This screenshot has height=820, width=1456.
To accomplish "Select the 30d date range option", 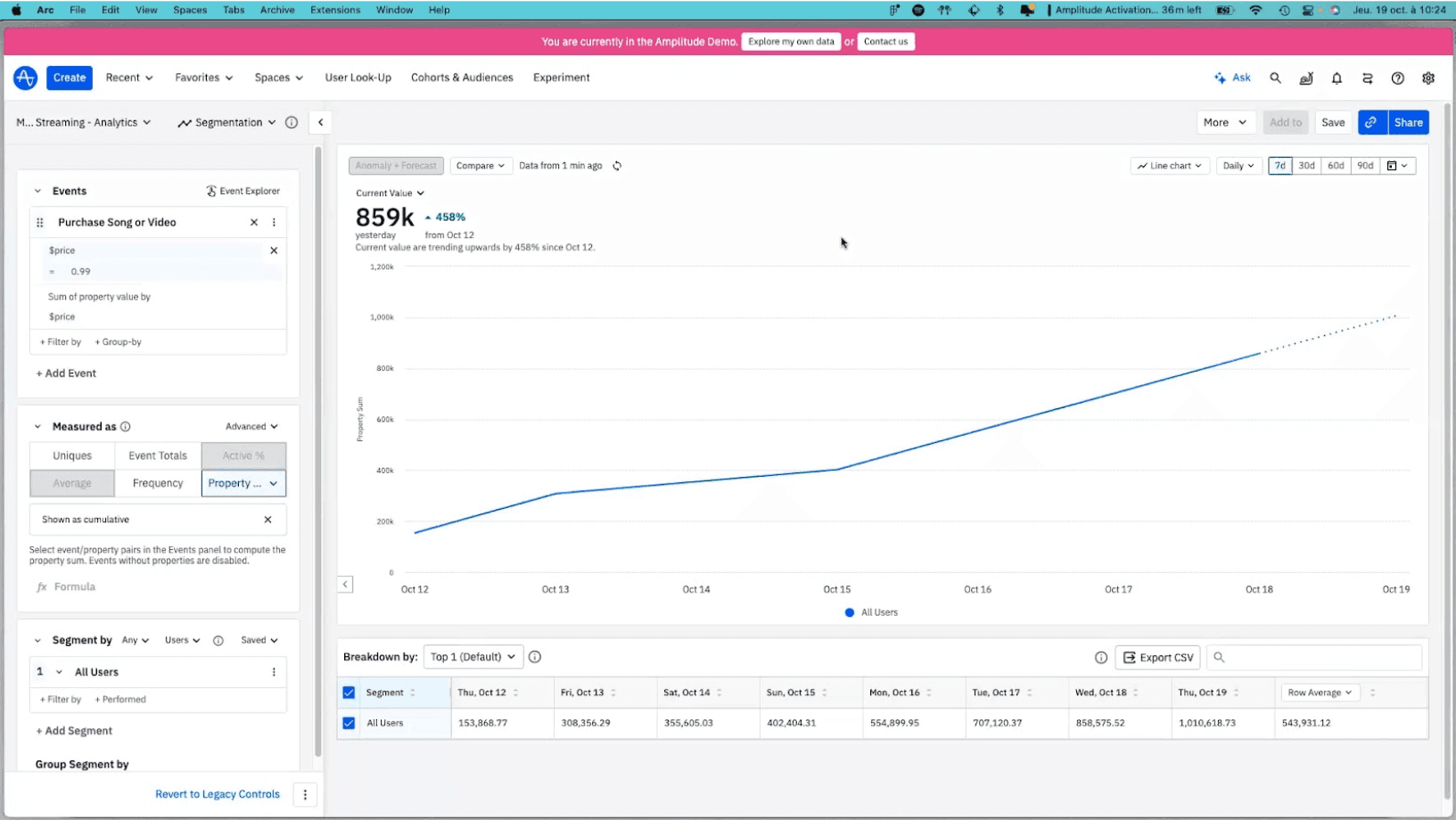I will click(x=1306, y=165).
